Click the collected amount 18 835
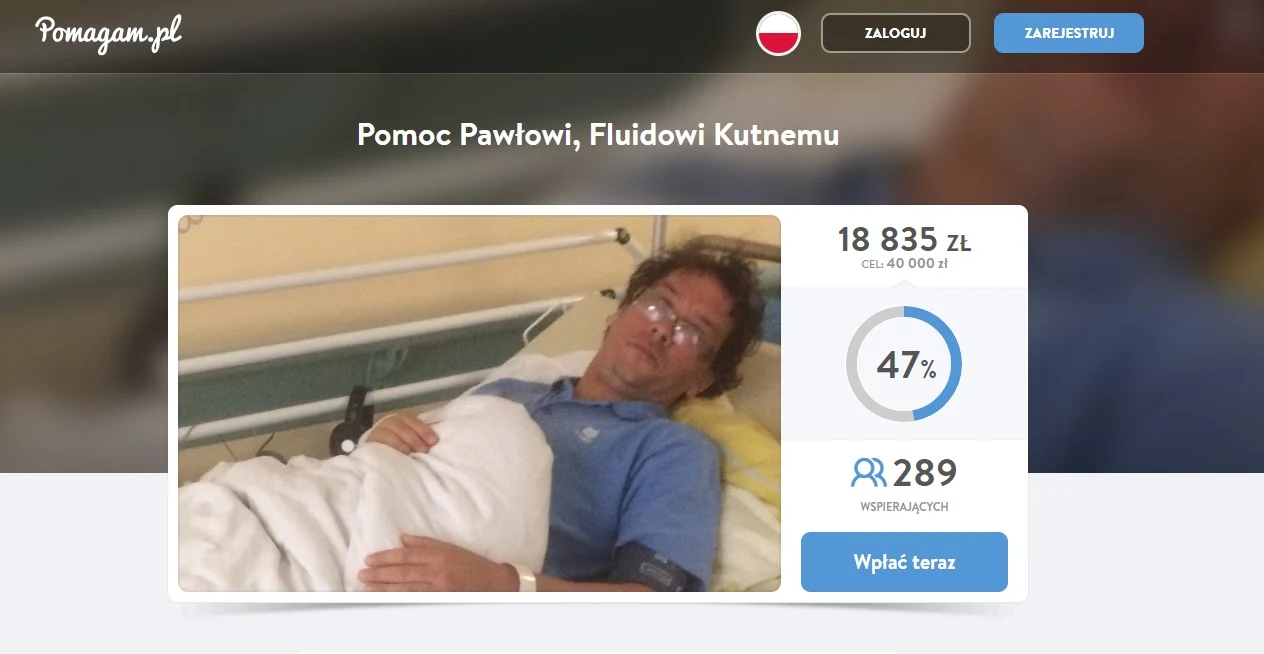Screen dimensions: 1264x654 click(x=887, y=240)
